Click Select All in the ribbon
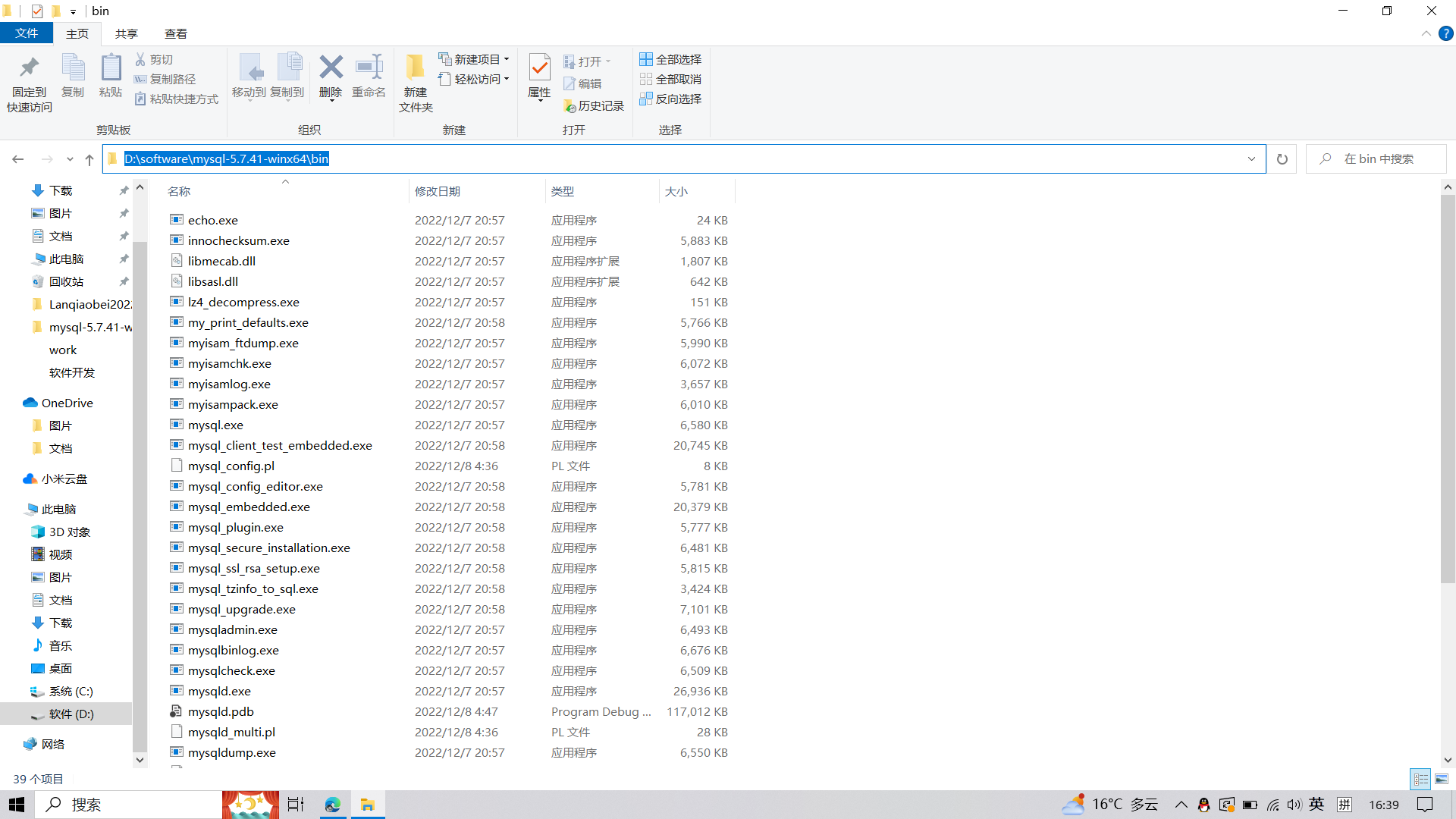The height and width of the screenshot is (819, 1456). click(x=670, y=59)
